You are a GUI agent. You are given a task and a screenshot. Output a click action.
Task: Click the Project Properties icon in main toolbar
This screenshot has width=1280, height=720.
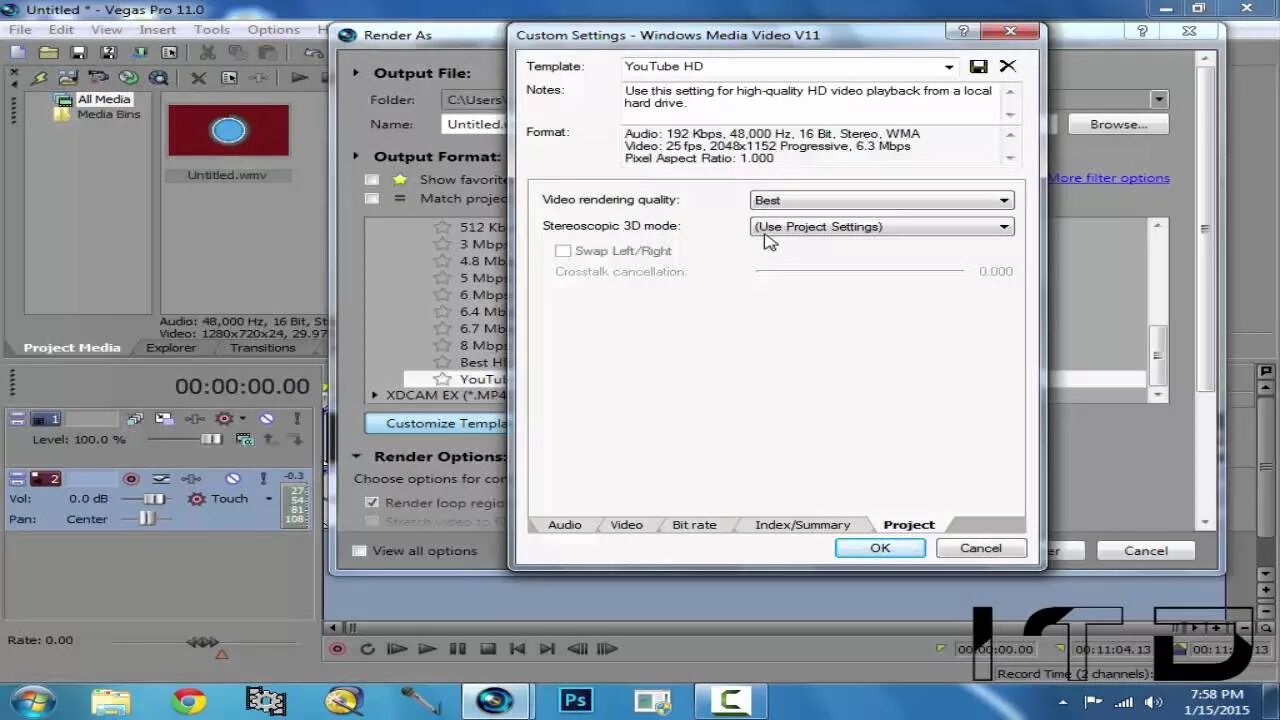[x=169, y=52]
